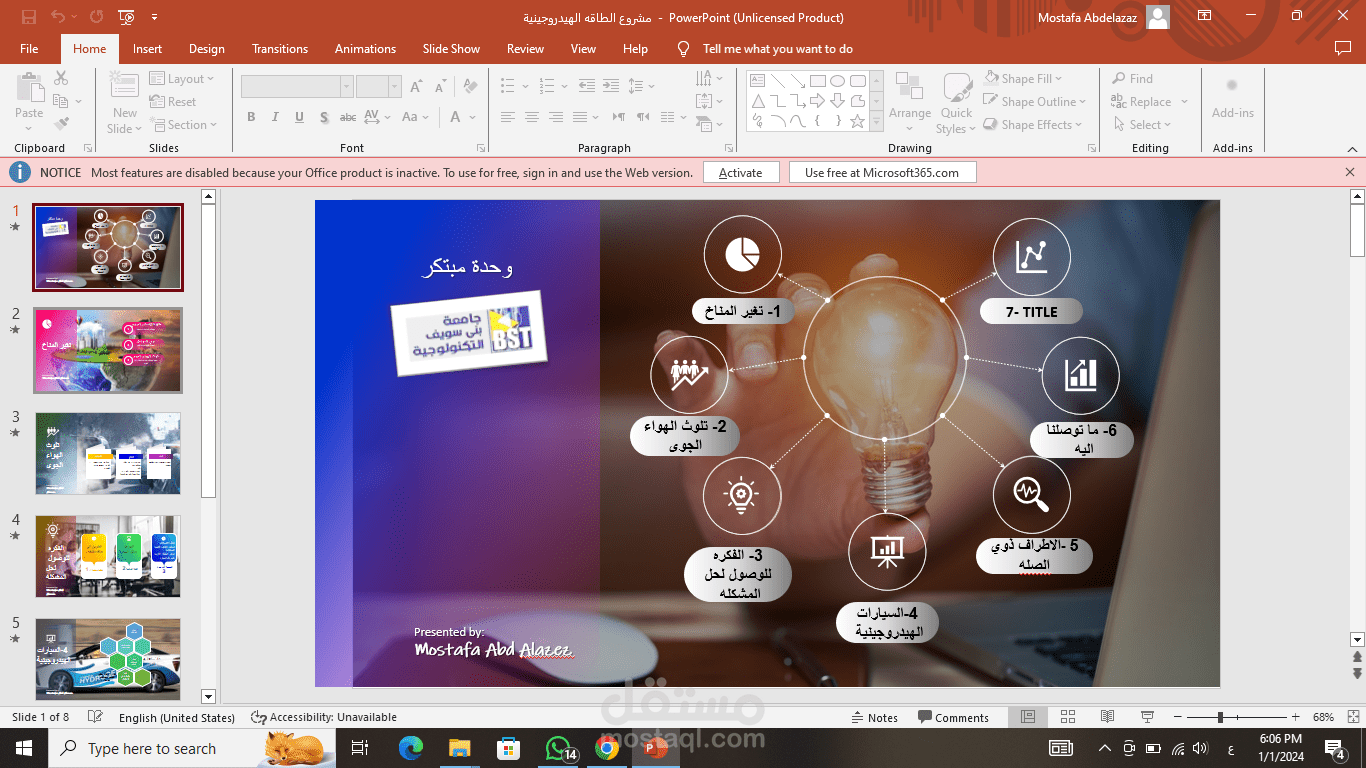This screenshot has height=768, width=1366.
Task: Select slide 3 thumbnail in the slide panel
Action: (x=108, y=453)
